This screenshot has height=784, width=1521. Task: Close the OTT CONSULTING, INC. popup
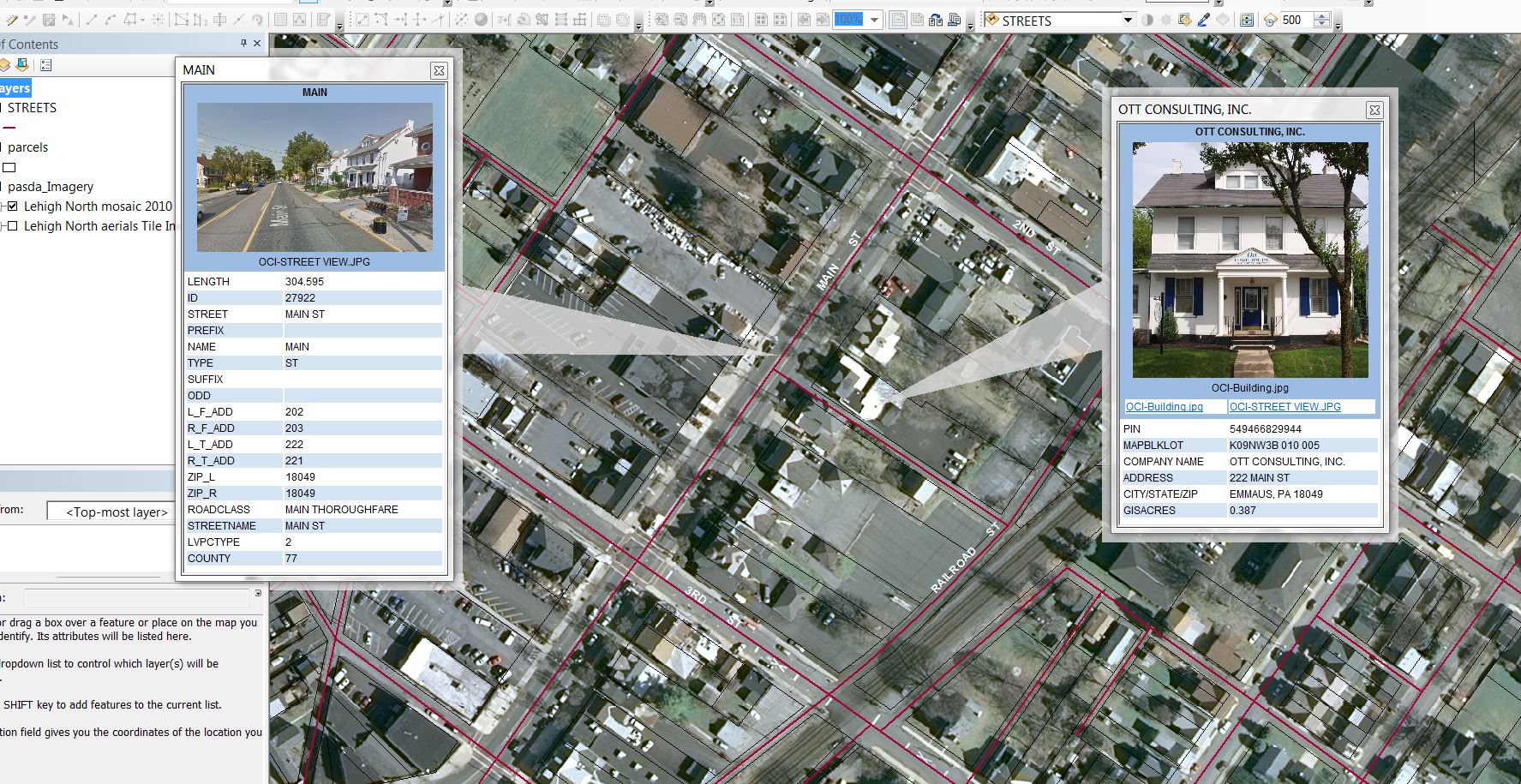1374,110
